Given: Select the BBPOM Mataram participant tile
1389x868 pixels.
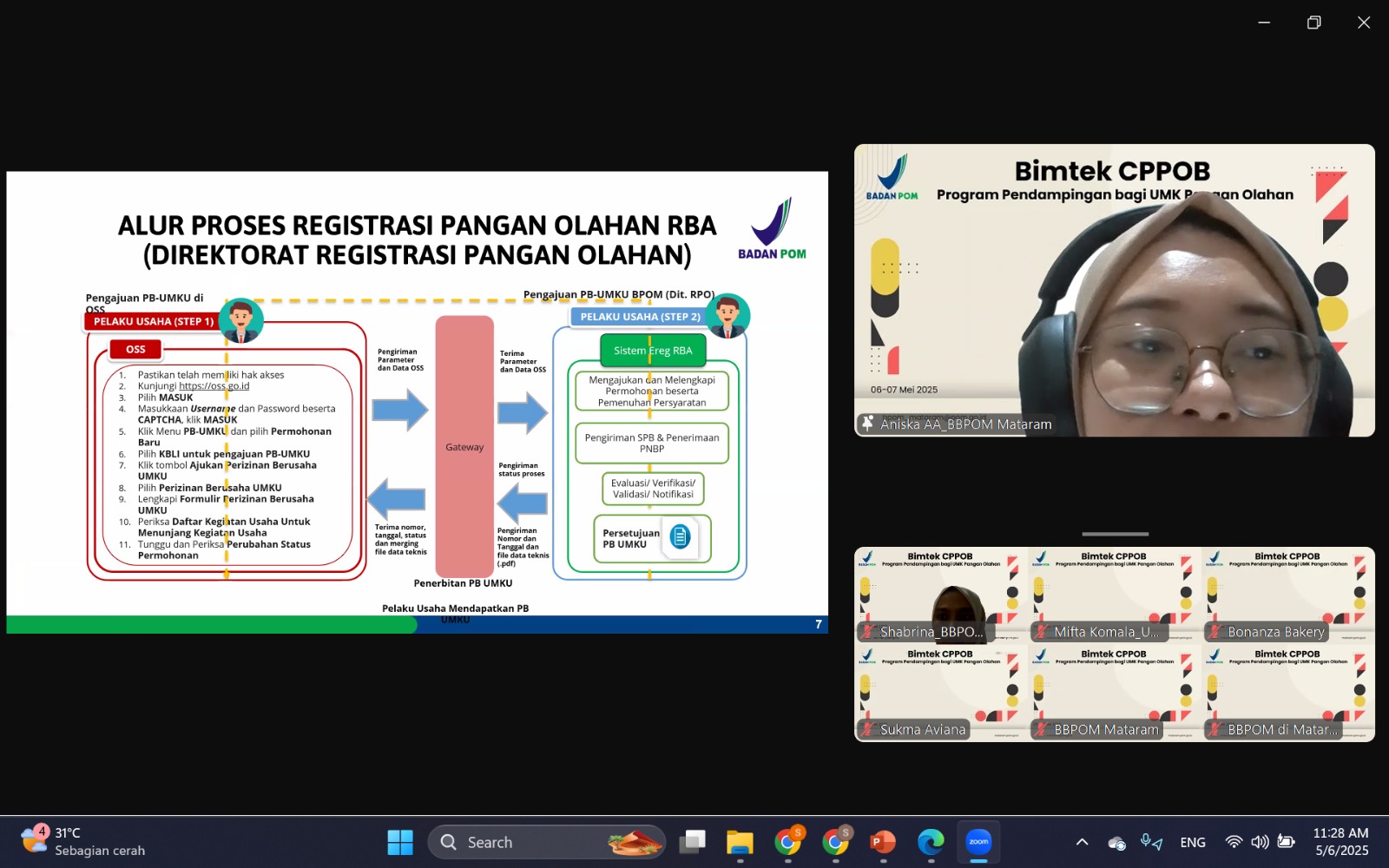Looking at the screenshot, I should tap(1115, 693).
